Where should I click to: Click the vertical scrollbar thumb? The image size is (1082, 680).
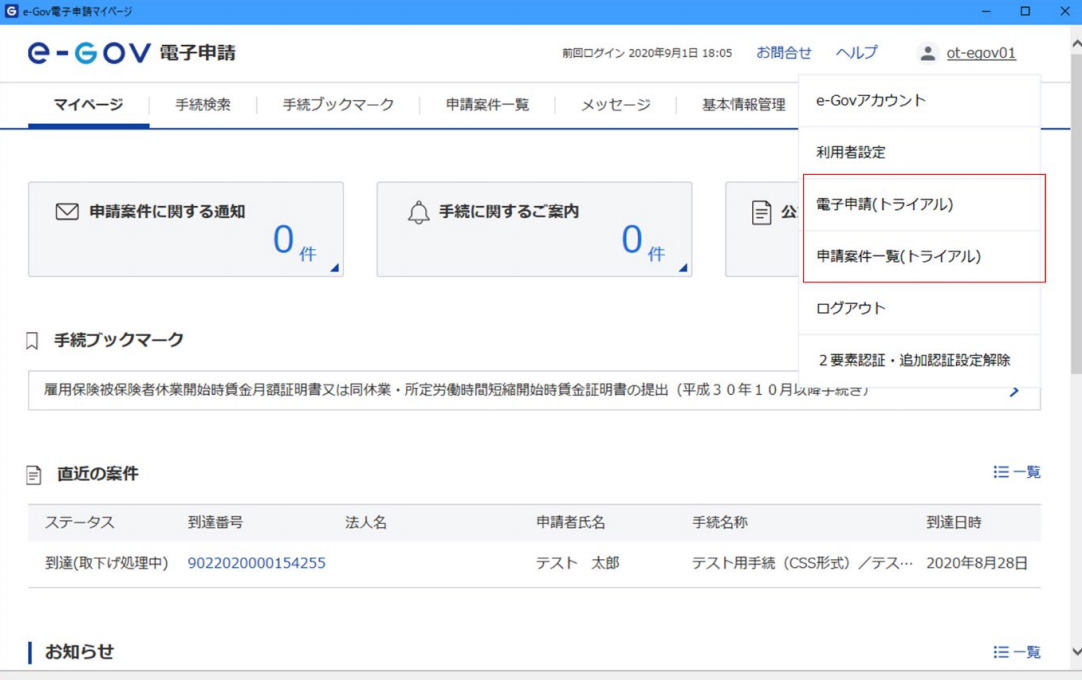point(1076,214)
